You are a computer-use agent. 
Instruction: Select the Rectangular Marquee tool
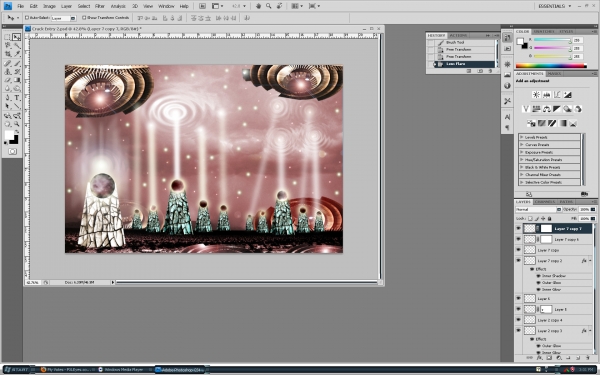(7, 37)
